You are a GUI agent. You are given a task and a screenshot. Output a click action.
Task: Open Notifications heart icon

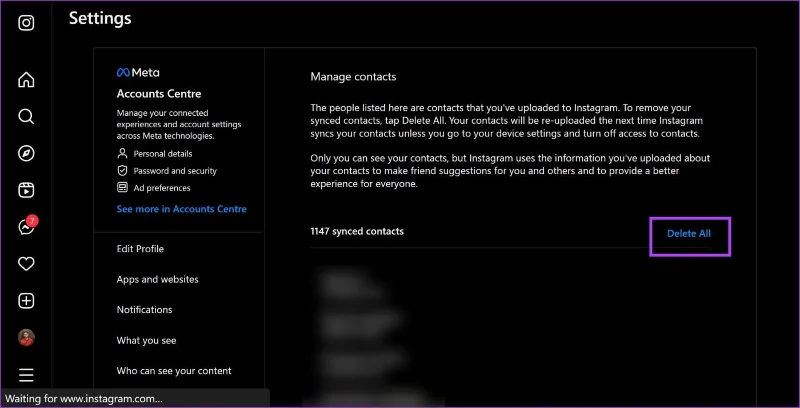coord(26,264)
